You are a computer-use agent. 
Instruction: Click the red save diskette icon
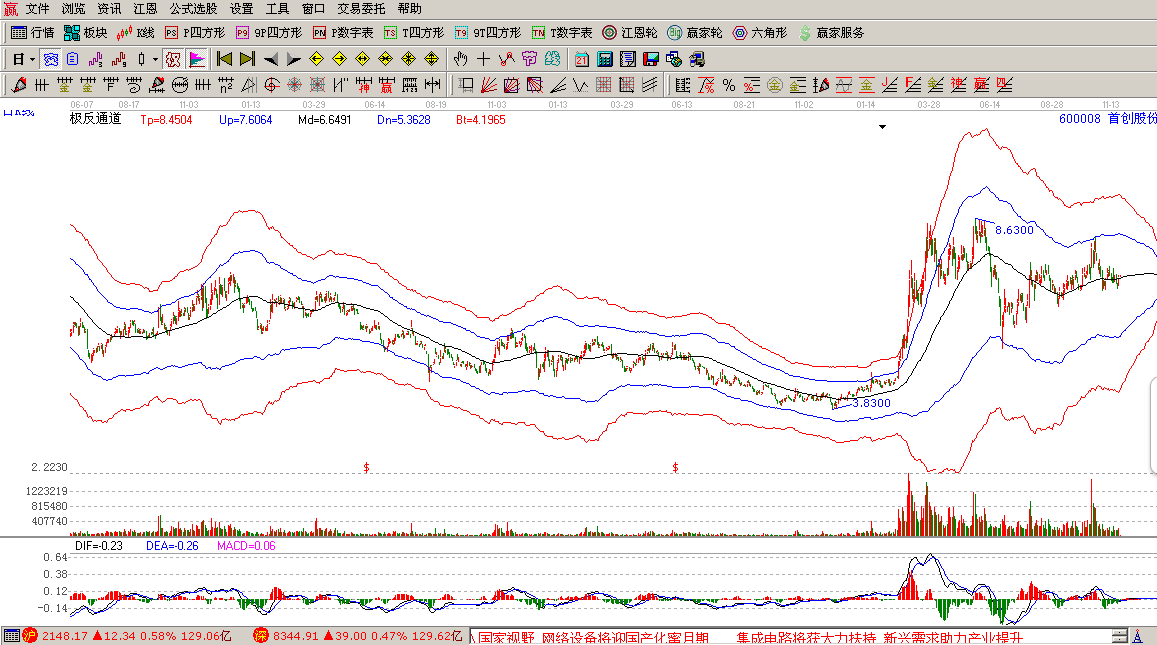[650, 59]
